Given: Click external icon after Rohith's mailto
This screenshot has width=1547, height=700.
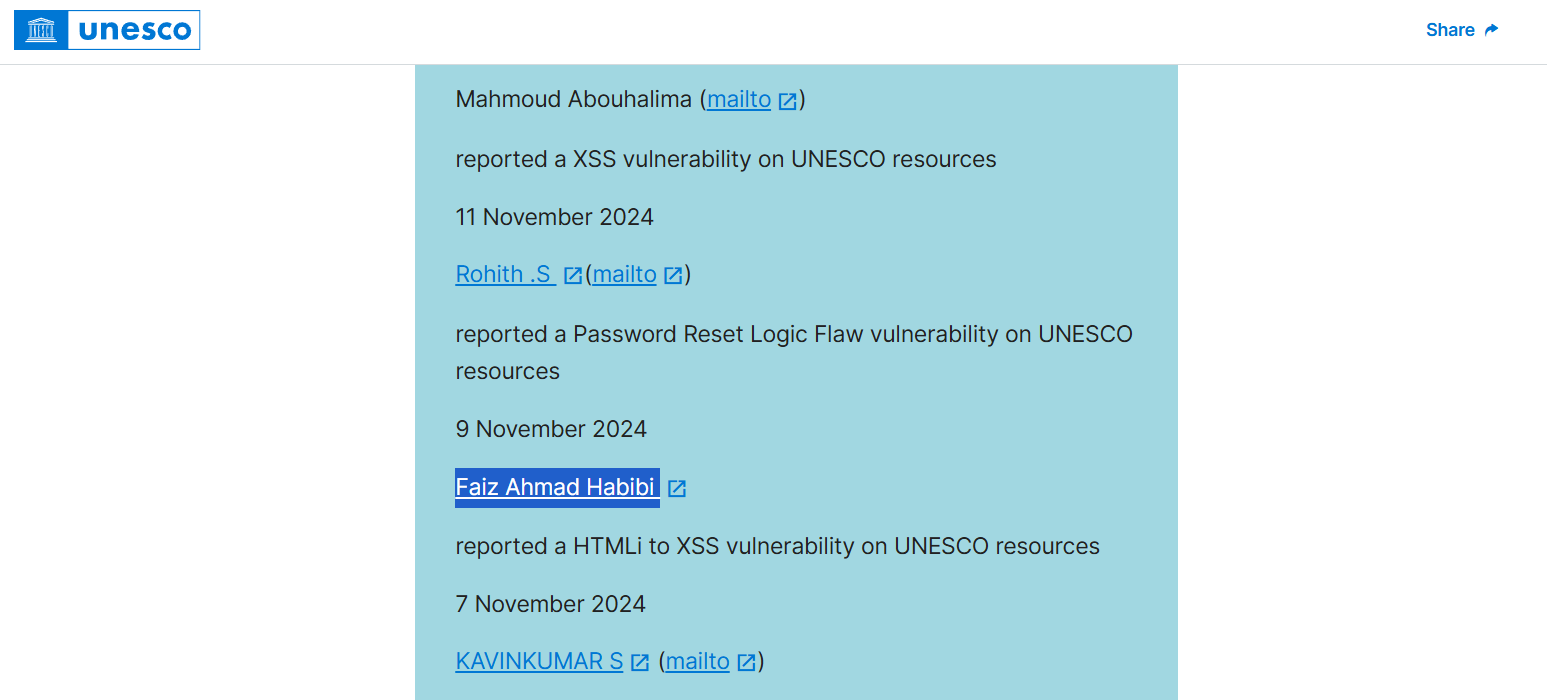Looking at the screenshot, I should (674, 275).
